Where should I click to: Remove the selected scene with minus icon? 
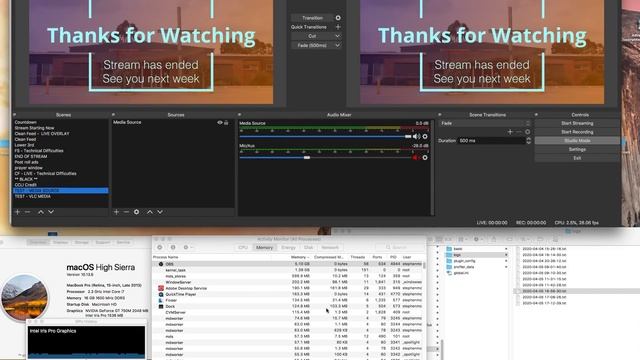click(27, 212)
